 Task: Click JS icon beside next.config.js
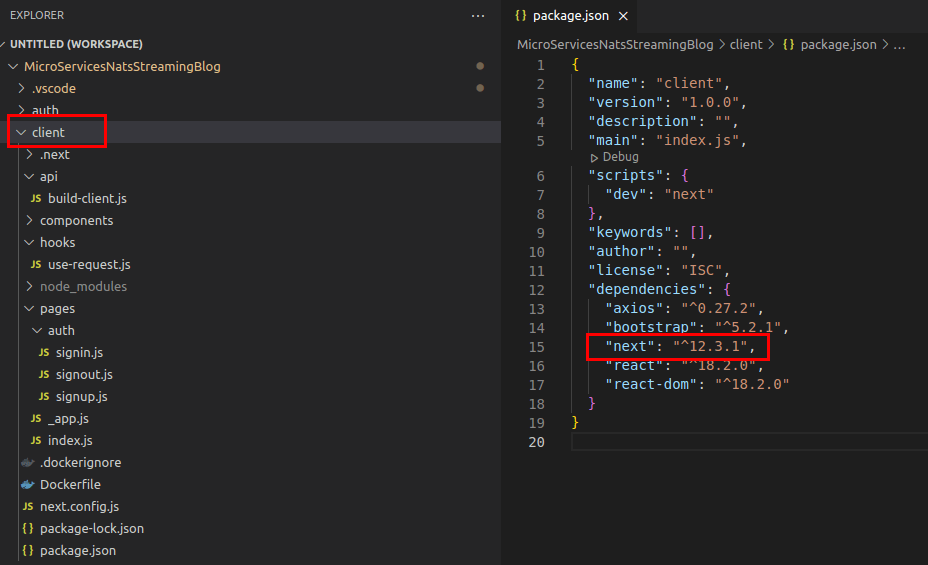28,506
